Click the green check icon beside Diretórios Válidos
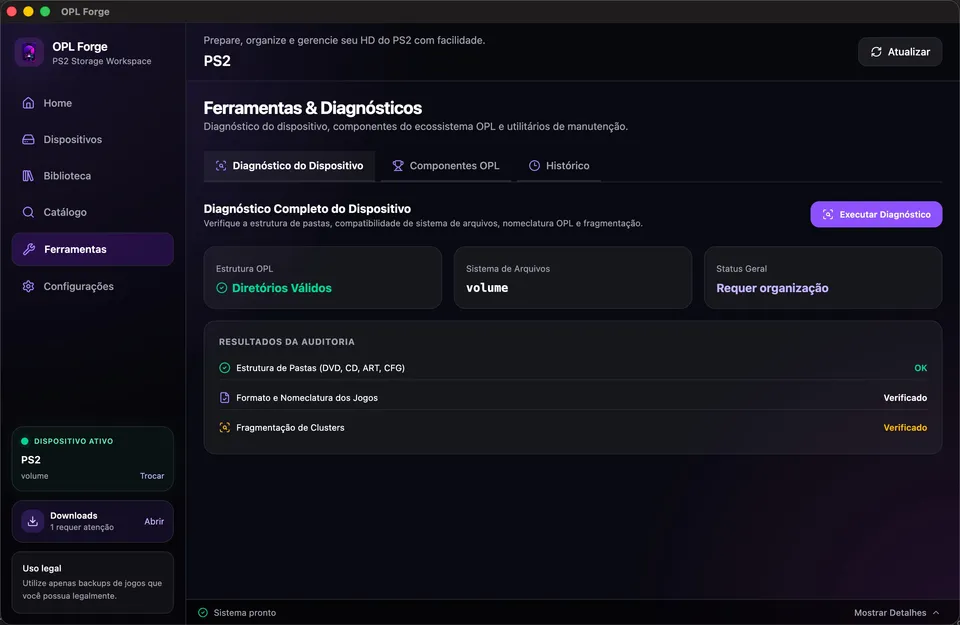Image resolution: width=960 pixels, height=625 pixels. (x=222, y=288)
